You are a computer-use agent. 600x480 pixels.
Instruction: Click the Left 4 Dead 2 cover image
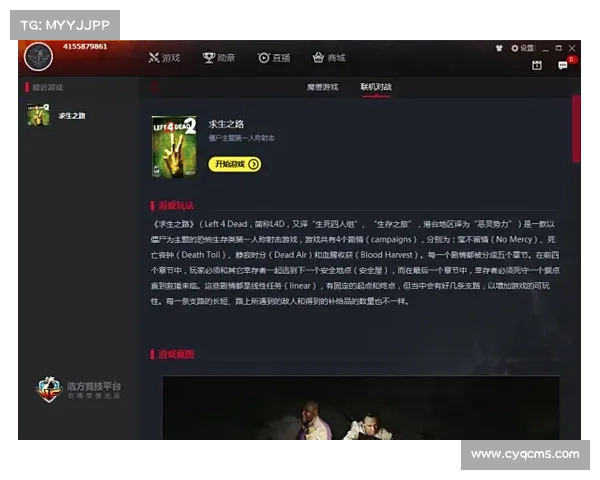click(174, 147)
